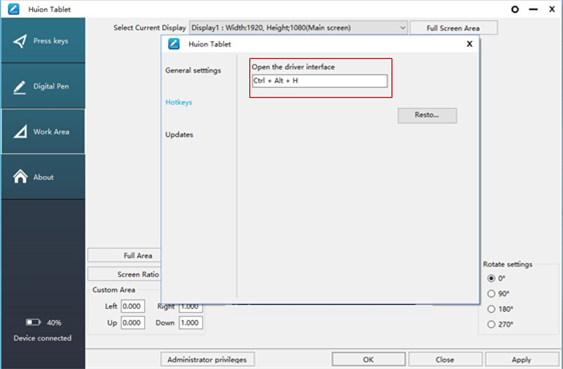563x369 pixels.
Task: Click the Huion logo in main title bar
Action: [13, 9]
